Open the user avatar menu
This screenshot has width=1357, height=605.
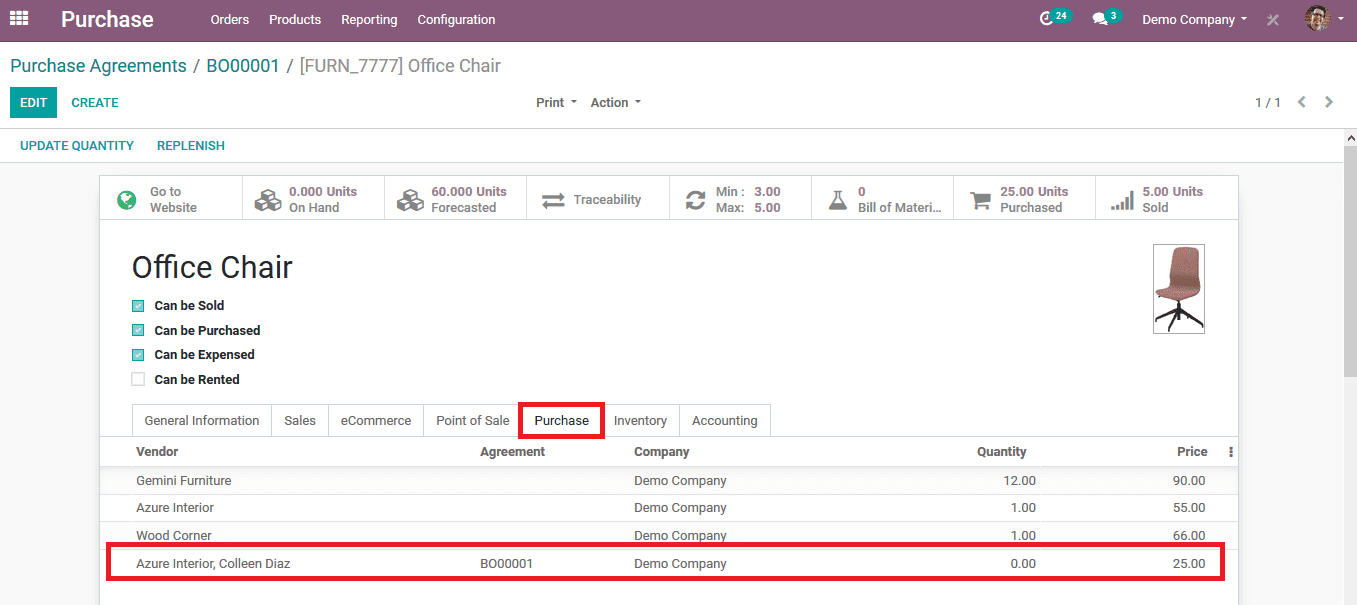[1324, 18]
